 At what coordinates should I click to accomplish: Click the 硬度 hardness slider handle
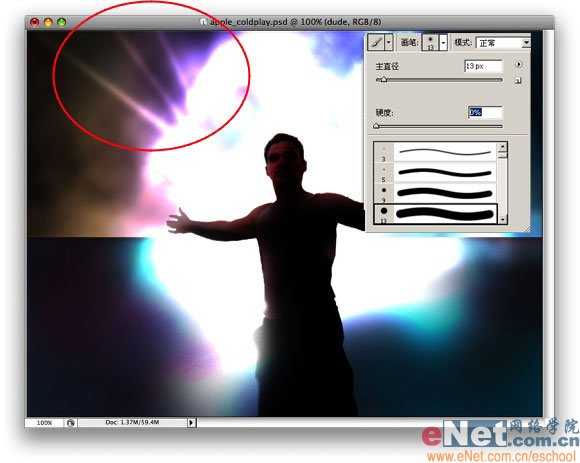point(377,126)
